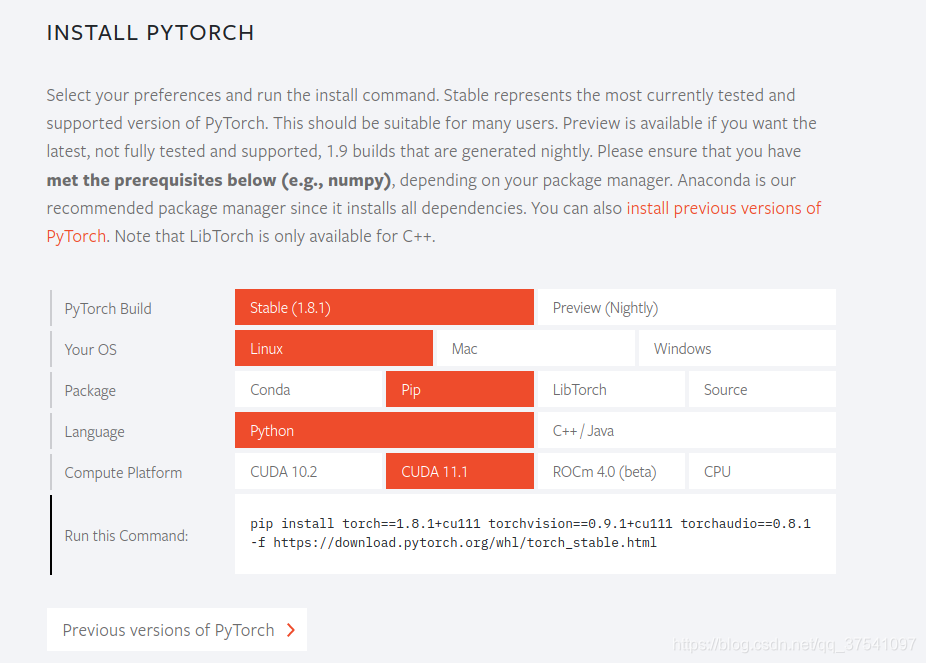Image resolution: width=926 pixels, height=663 pixels.
Task: Click the red chevron arrow icon
Action: pyautogui.click(x=291, y=630)
